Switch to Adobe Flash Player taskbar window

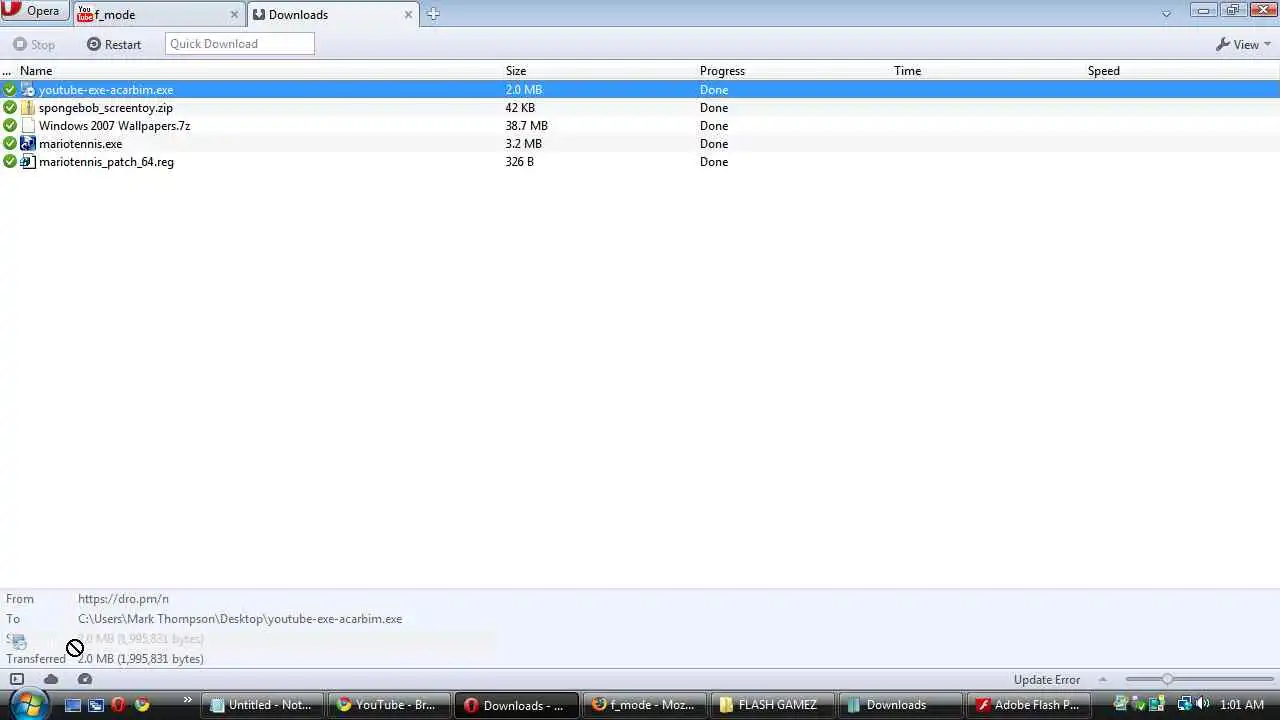tap(1027, 705)
